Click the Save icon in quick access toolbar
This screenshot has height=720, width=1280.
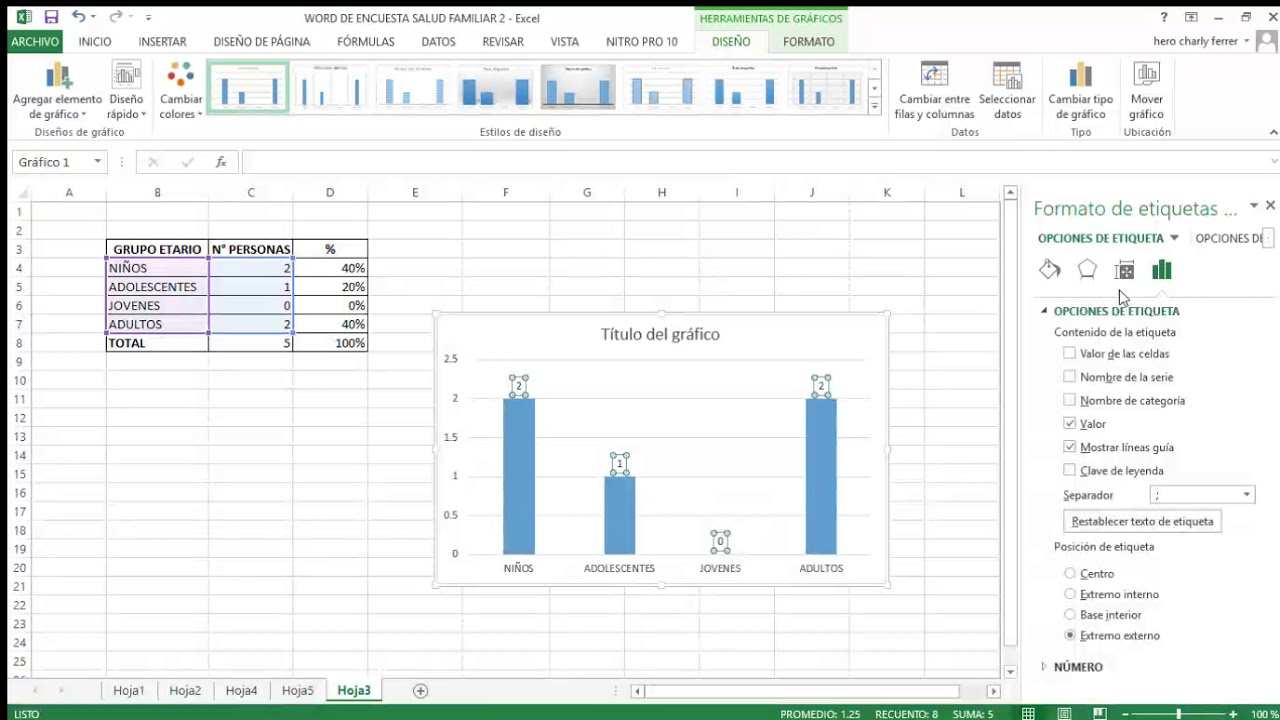(x=51, y=17)
